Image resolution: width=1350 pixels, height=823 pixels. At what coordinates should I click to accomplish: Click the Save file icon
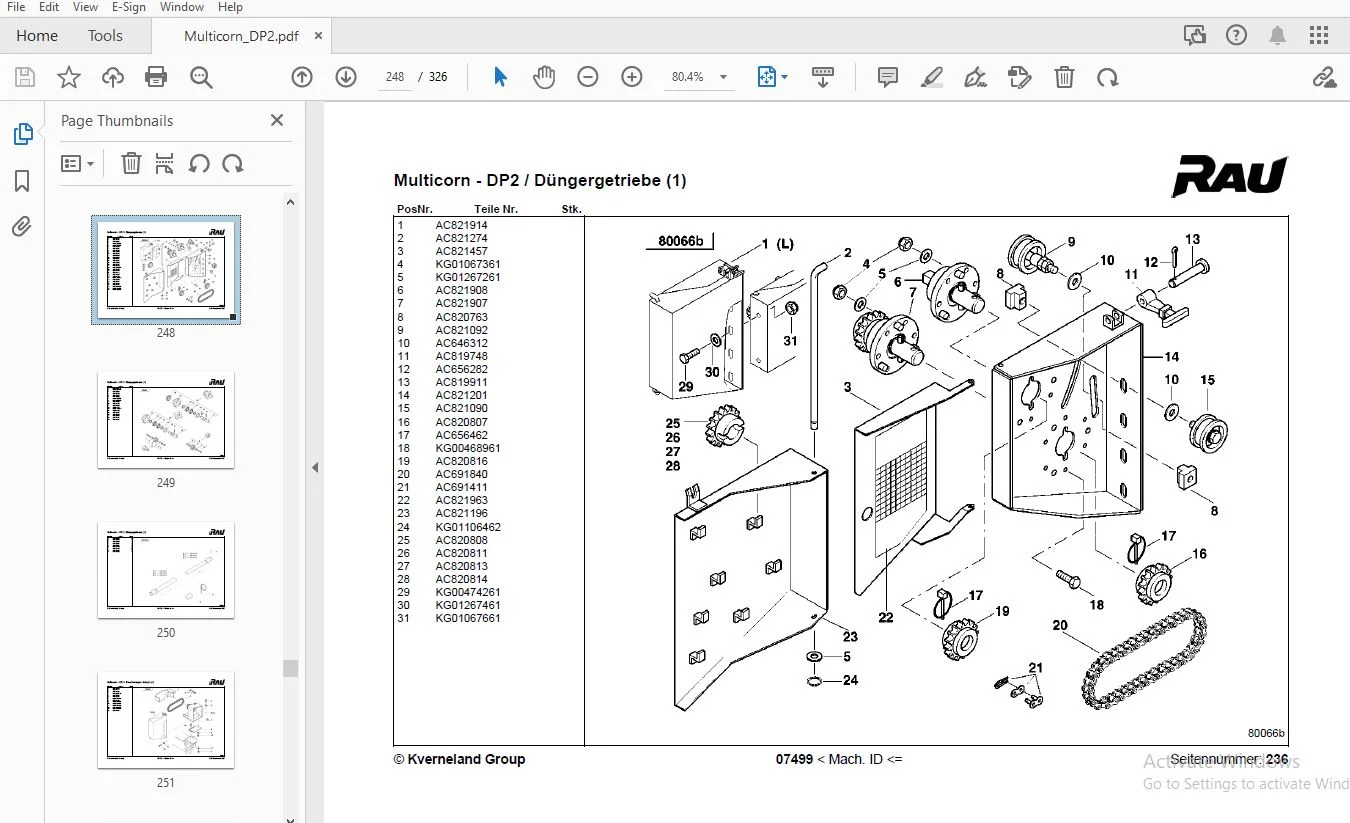point(25,77)
